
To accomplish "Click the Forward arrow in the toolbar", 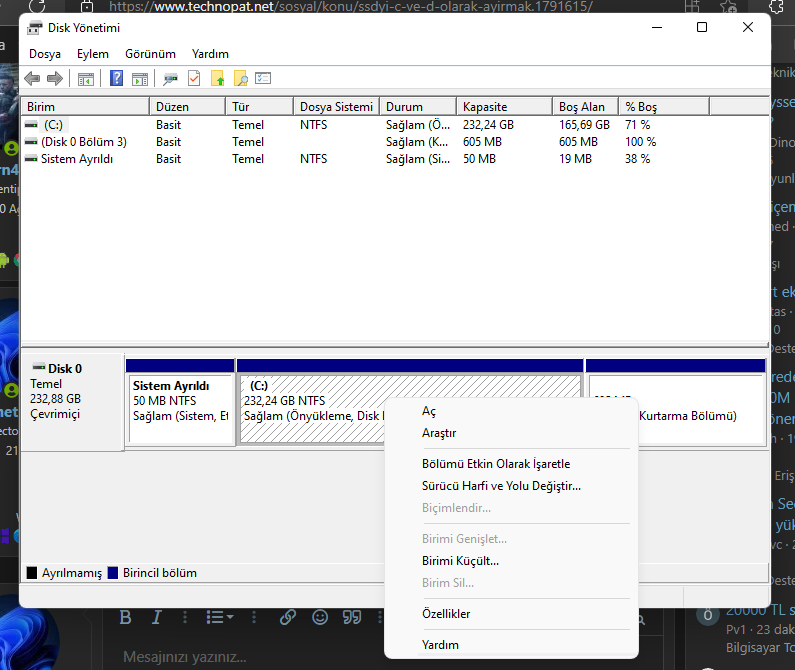I will (55, 79).
